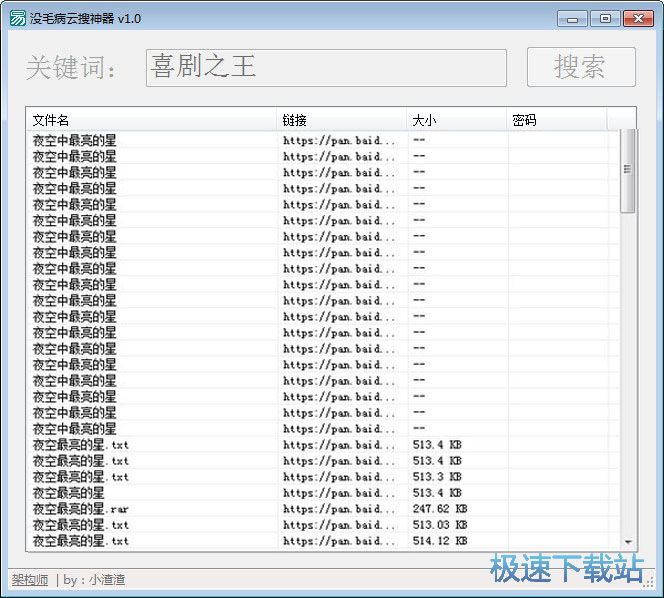664x598 pixels.
Task: Sort by 链接 column header
Action: [342, 120]
